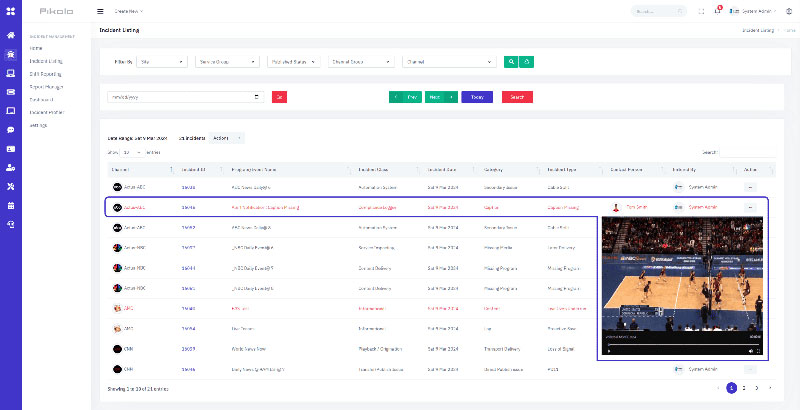This screenshot has width=800, height=410.
Task: Click the Today button
Action: click(x=477, y=97)
